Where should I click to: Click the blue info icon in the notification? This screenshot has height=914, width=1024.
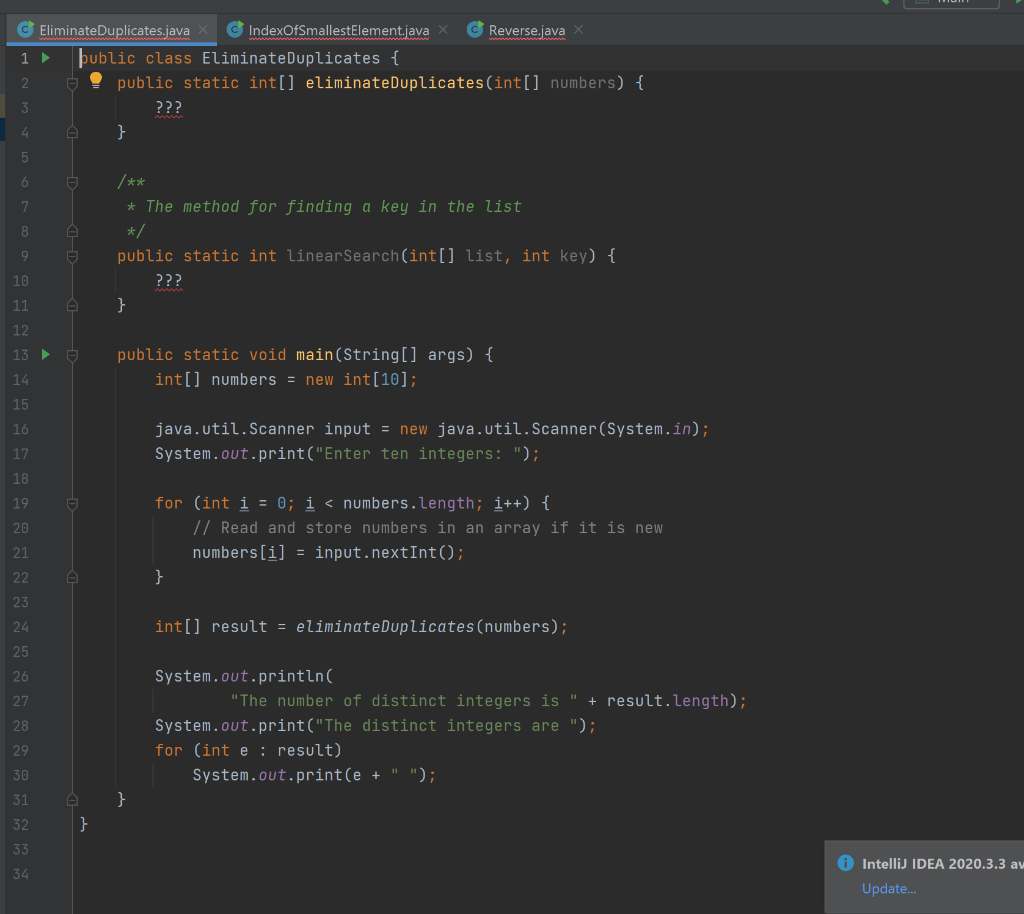pyautogui.click(x=846, y=863)
